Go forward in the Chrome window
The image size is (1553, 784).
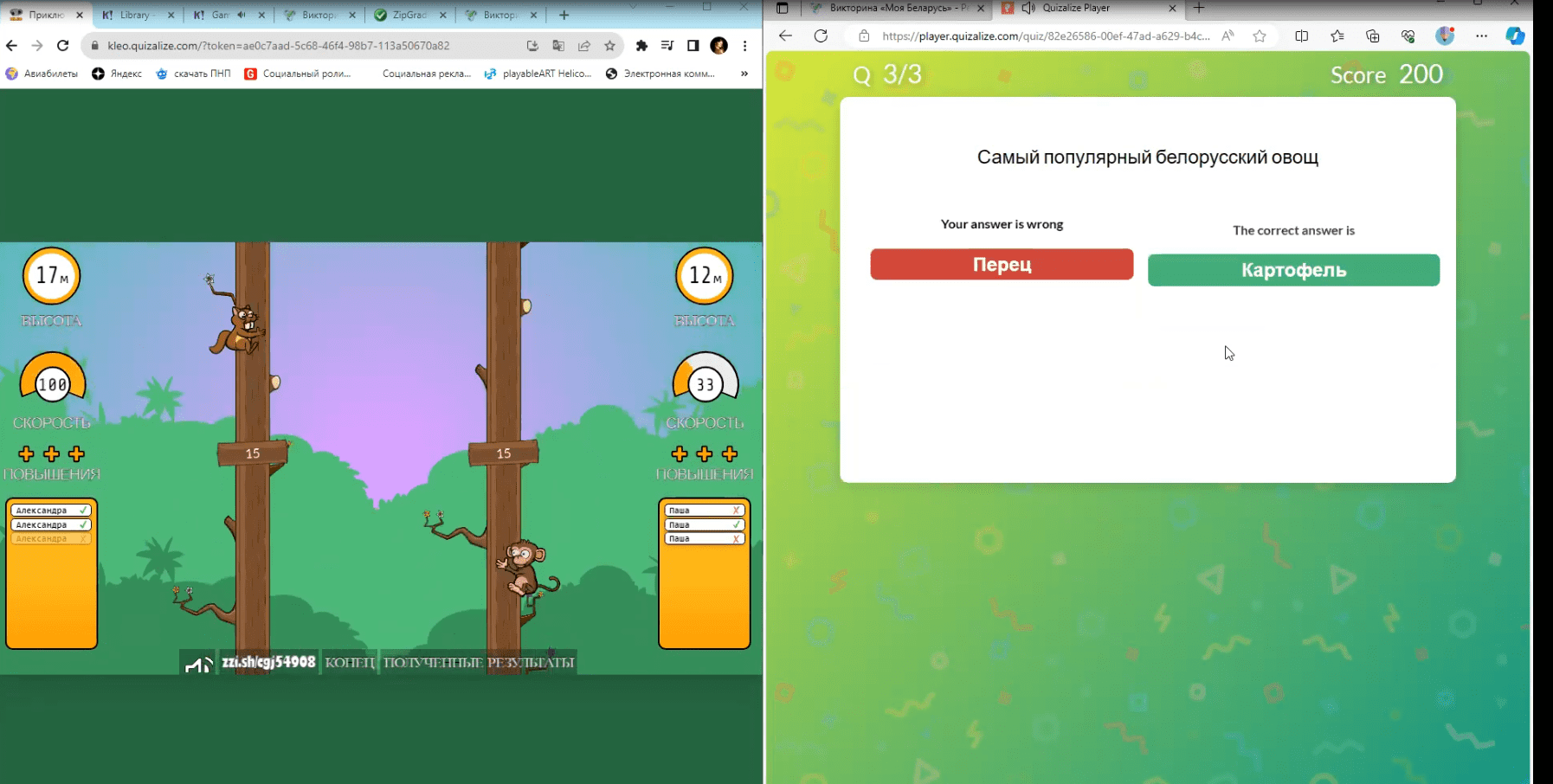pos(37,46)
